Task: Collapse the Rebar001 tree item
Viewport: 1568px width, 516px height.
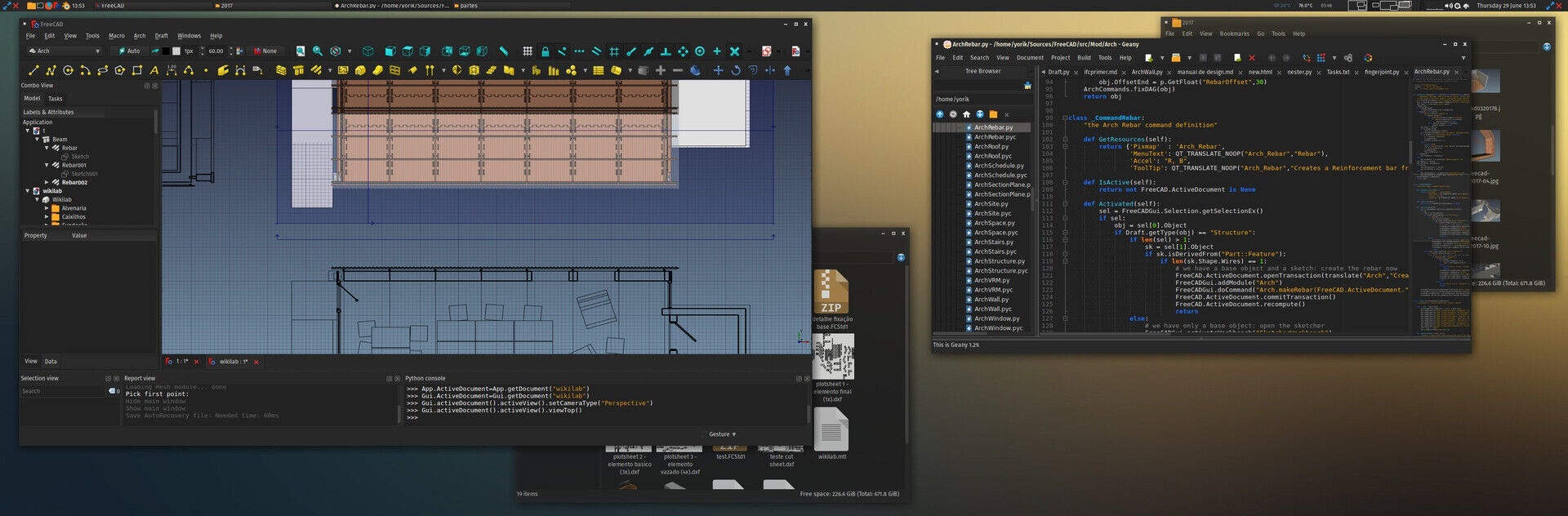Action: click(x=47, y=165)
